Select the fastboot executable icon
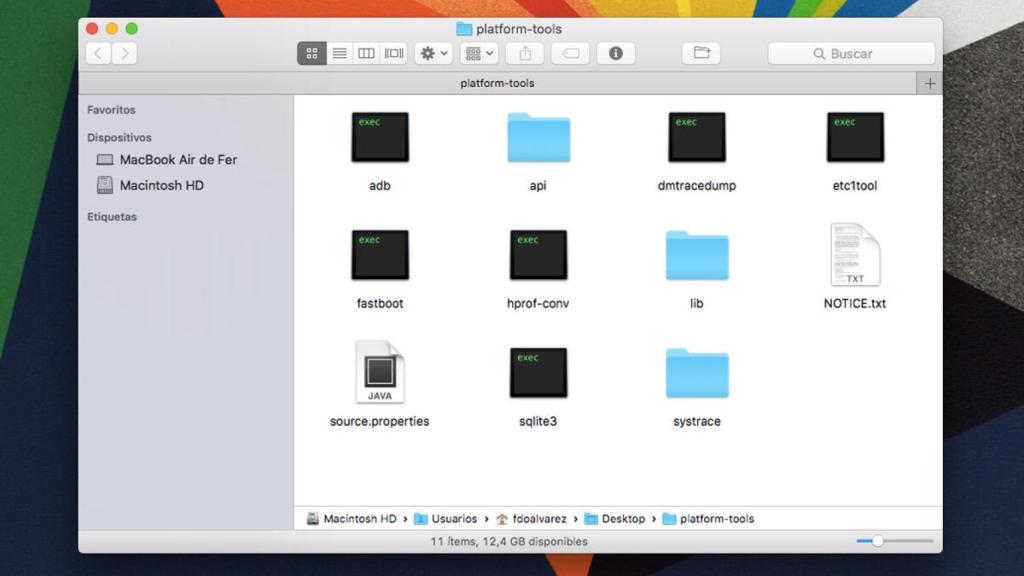Viewport: 1024px width, 576px height. (379, 255)
